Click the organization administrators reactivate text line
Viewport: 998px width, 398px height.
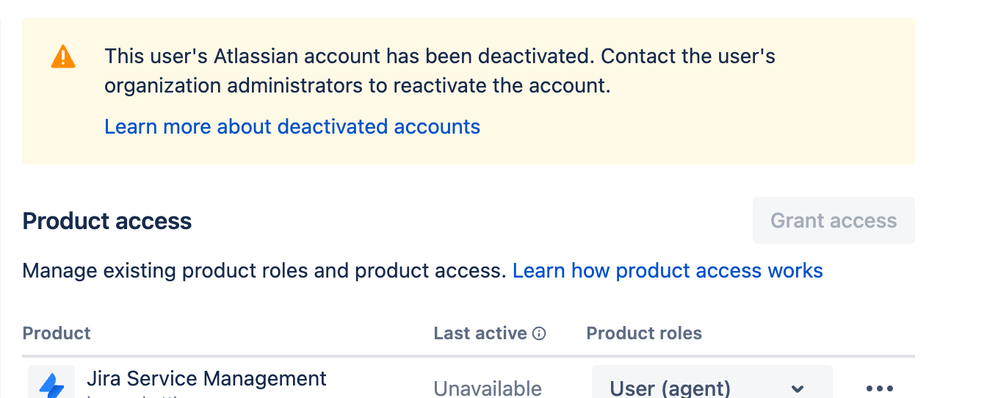click(x=358, y=86)
